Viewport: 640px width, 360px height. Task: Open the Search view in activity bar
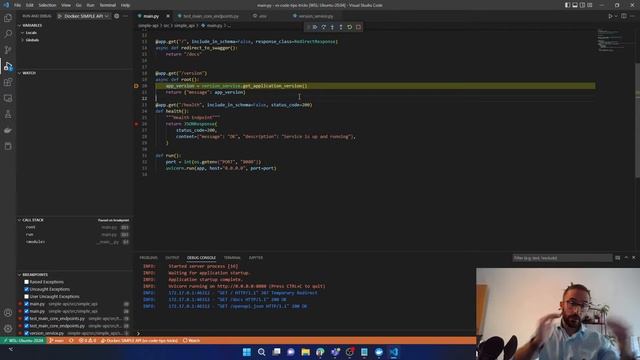8,34
